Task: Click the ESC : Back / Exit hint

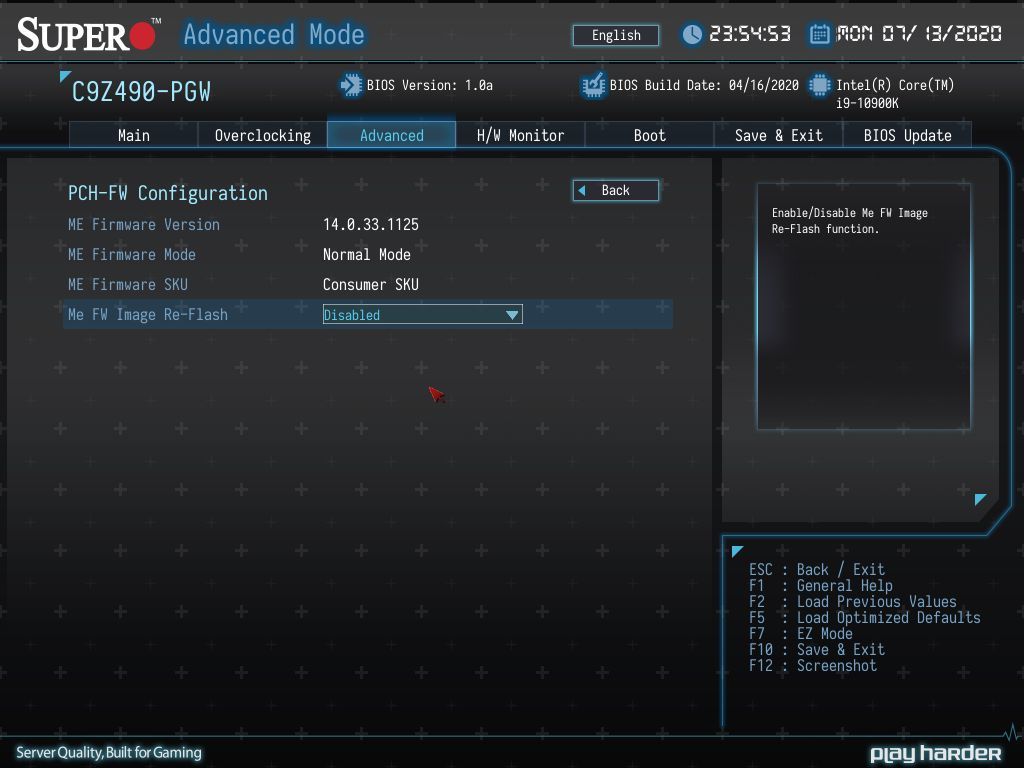Action: (817, 569)
